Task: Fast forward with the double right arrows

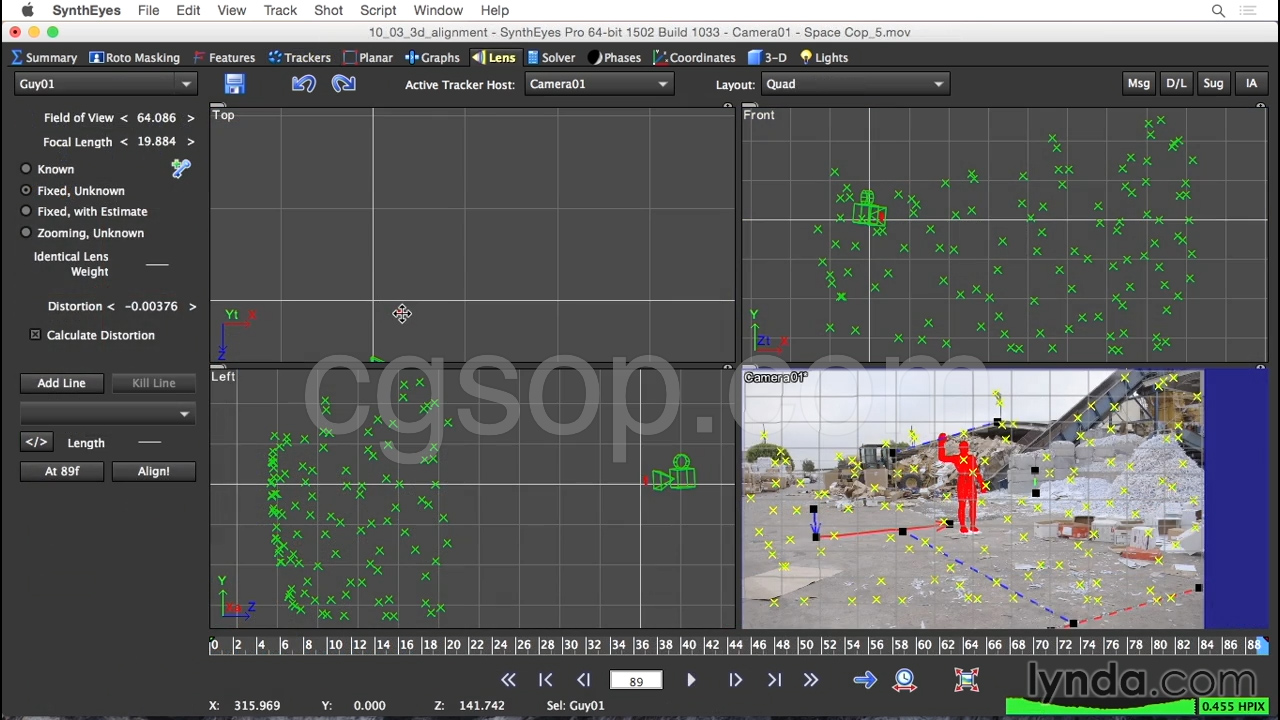Action: pyautogui.click(x=811, y=681)
